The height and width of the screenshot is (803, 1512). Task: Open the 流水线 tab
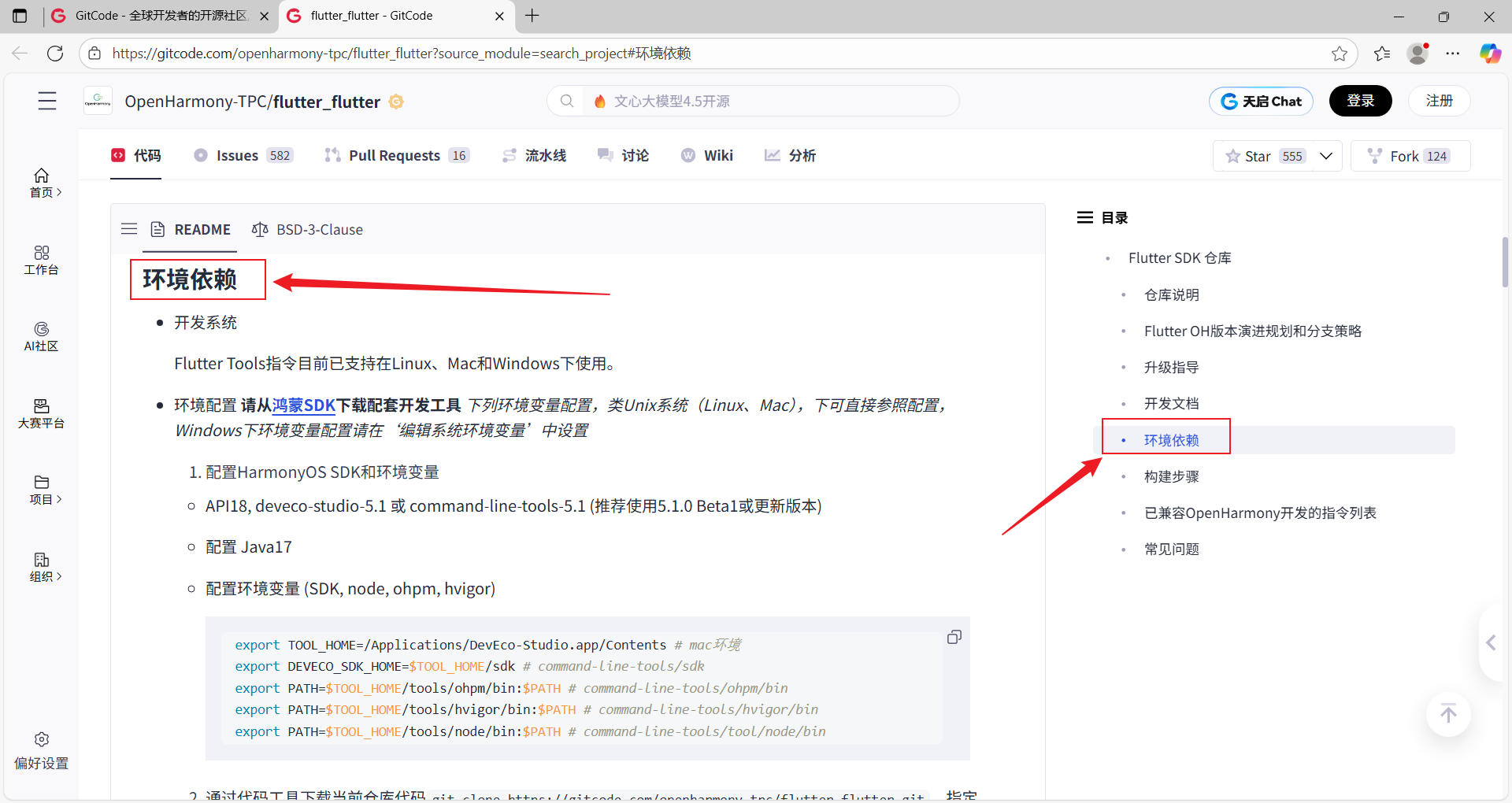tap(534, 155)
